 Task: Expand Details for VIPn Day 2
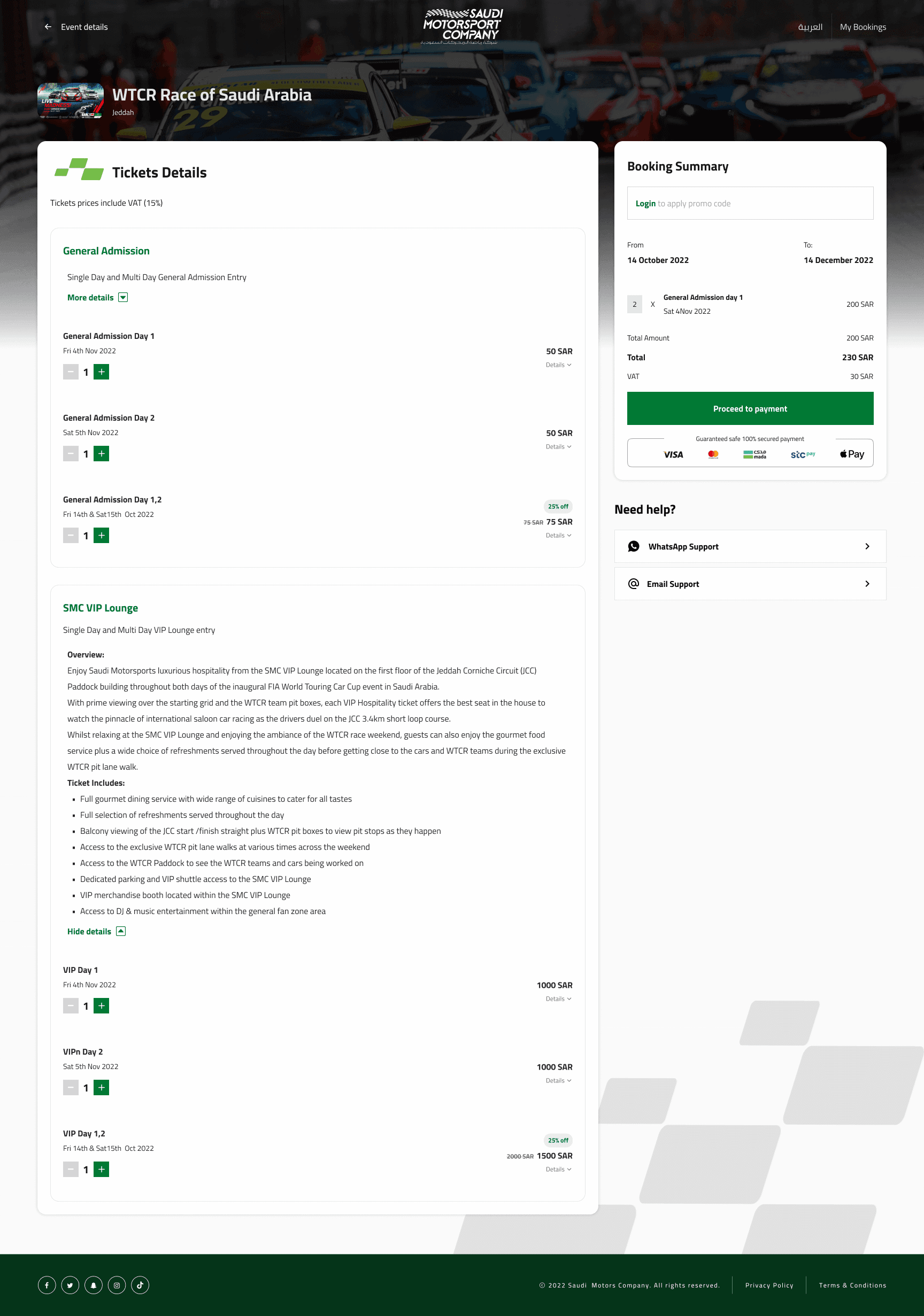click(558, 1081)
